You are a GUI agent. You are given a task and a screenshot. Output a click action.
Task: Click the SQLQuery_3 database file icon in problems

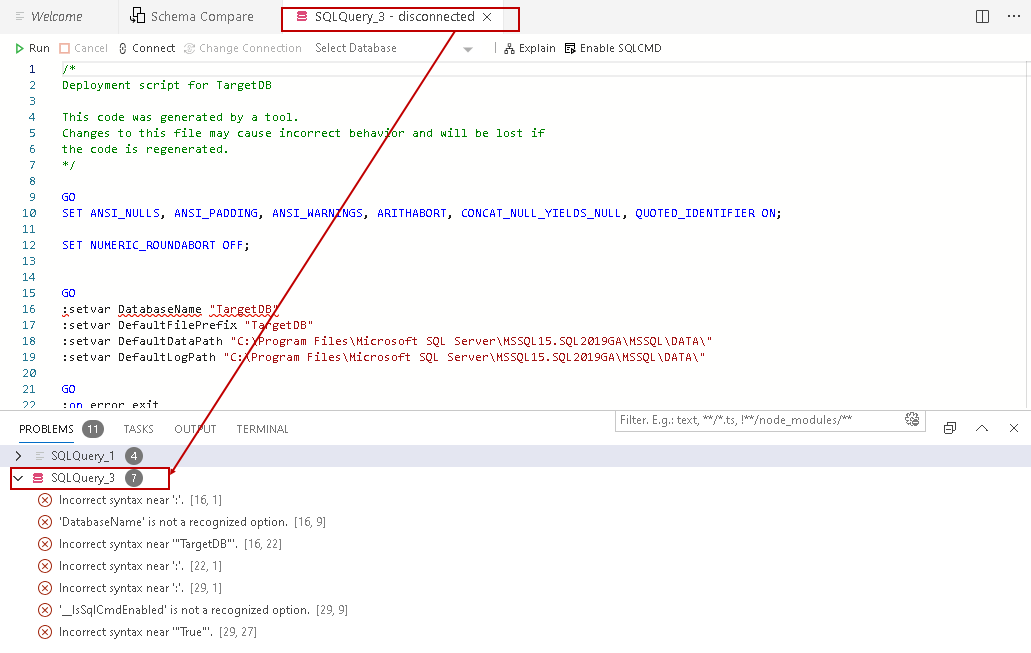click(38, 478)
